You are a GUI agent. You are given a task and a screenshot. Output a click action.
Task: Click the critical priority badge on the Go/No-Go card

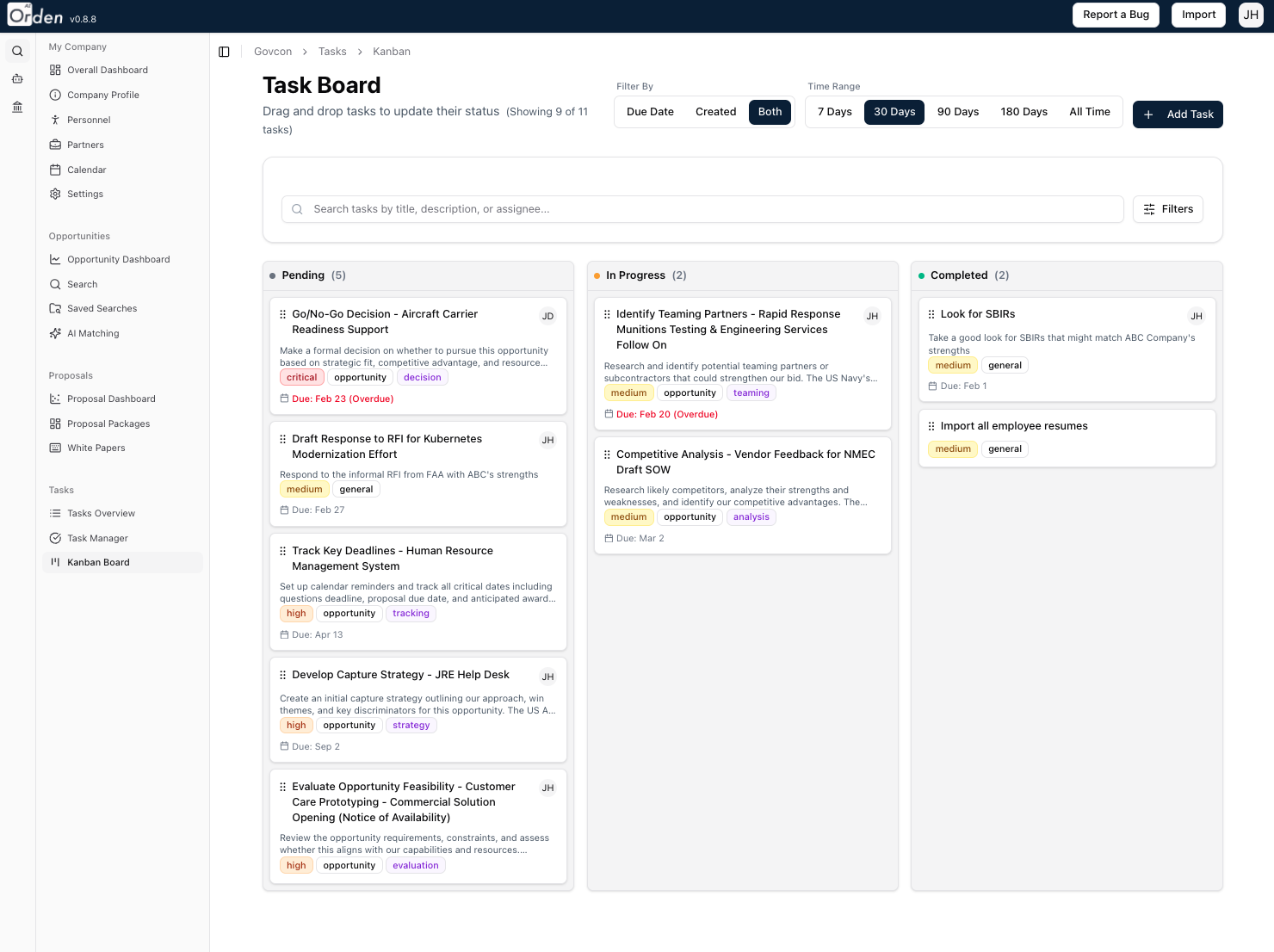coord(301,377)
